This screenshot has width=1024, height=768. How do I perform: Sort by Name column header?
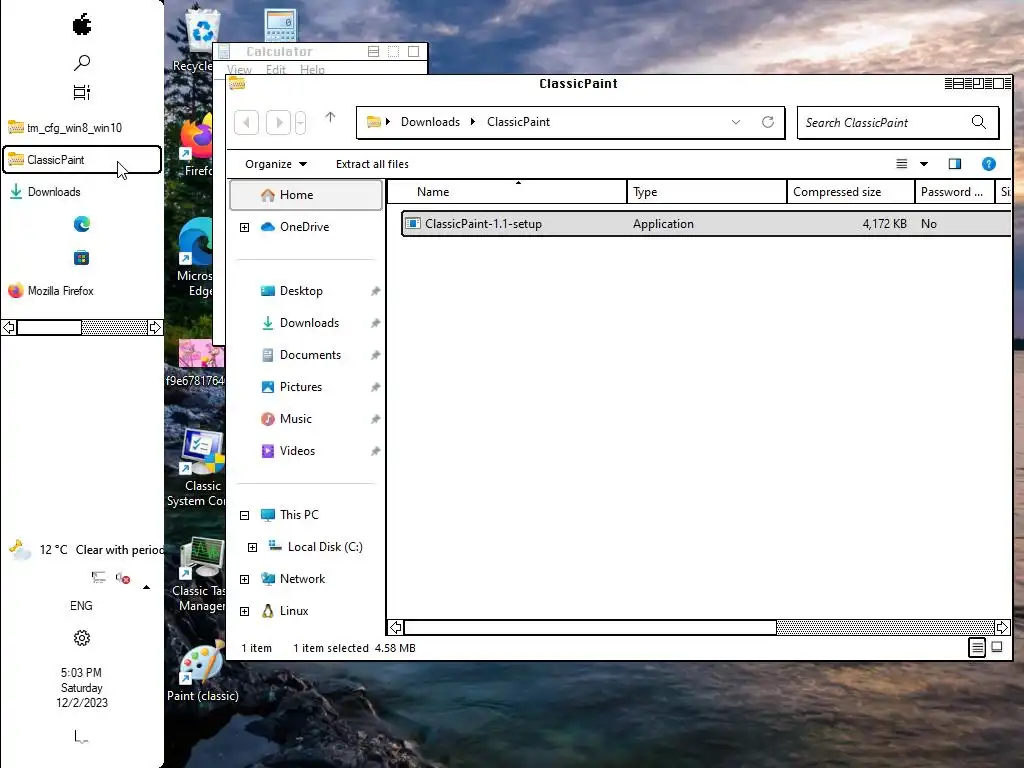507,192
